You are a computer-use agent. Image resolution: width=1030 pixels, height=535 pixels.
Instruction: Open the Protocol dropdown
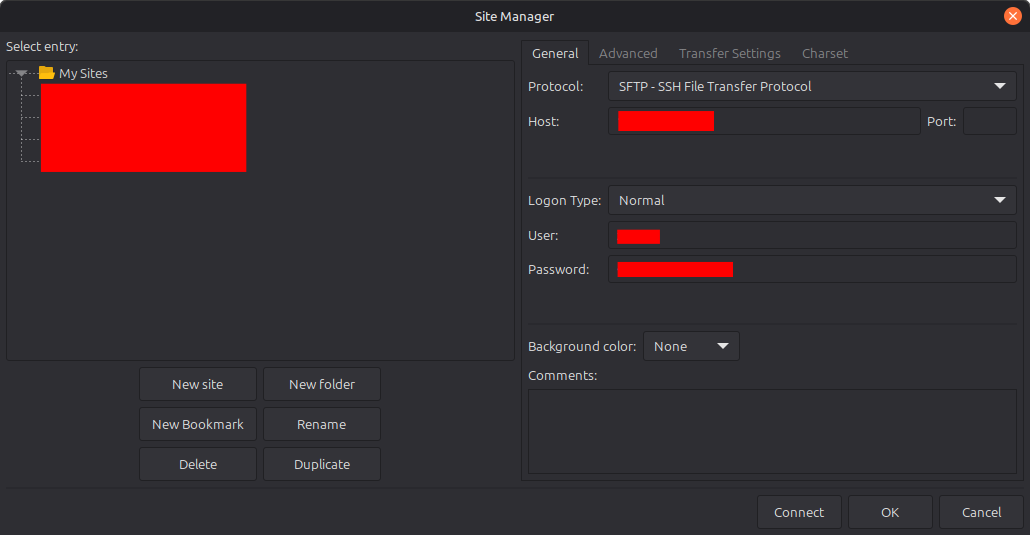click(811, 87)
